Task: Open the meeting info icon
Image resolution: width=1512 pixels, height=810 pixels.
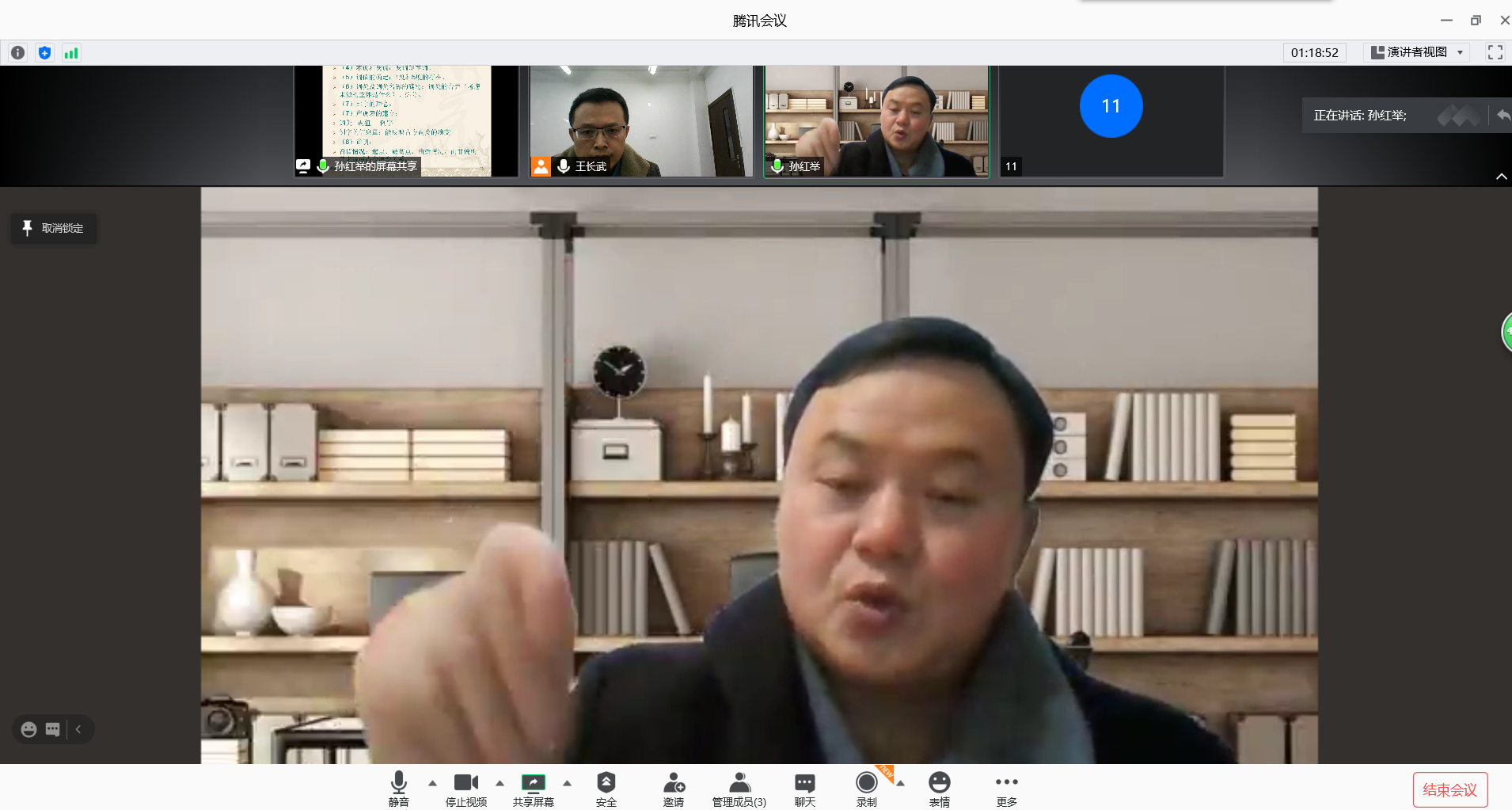Action: (x=17, y=53)
